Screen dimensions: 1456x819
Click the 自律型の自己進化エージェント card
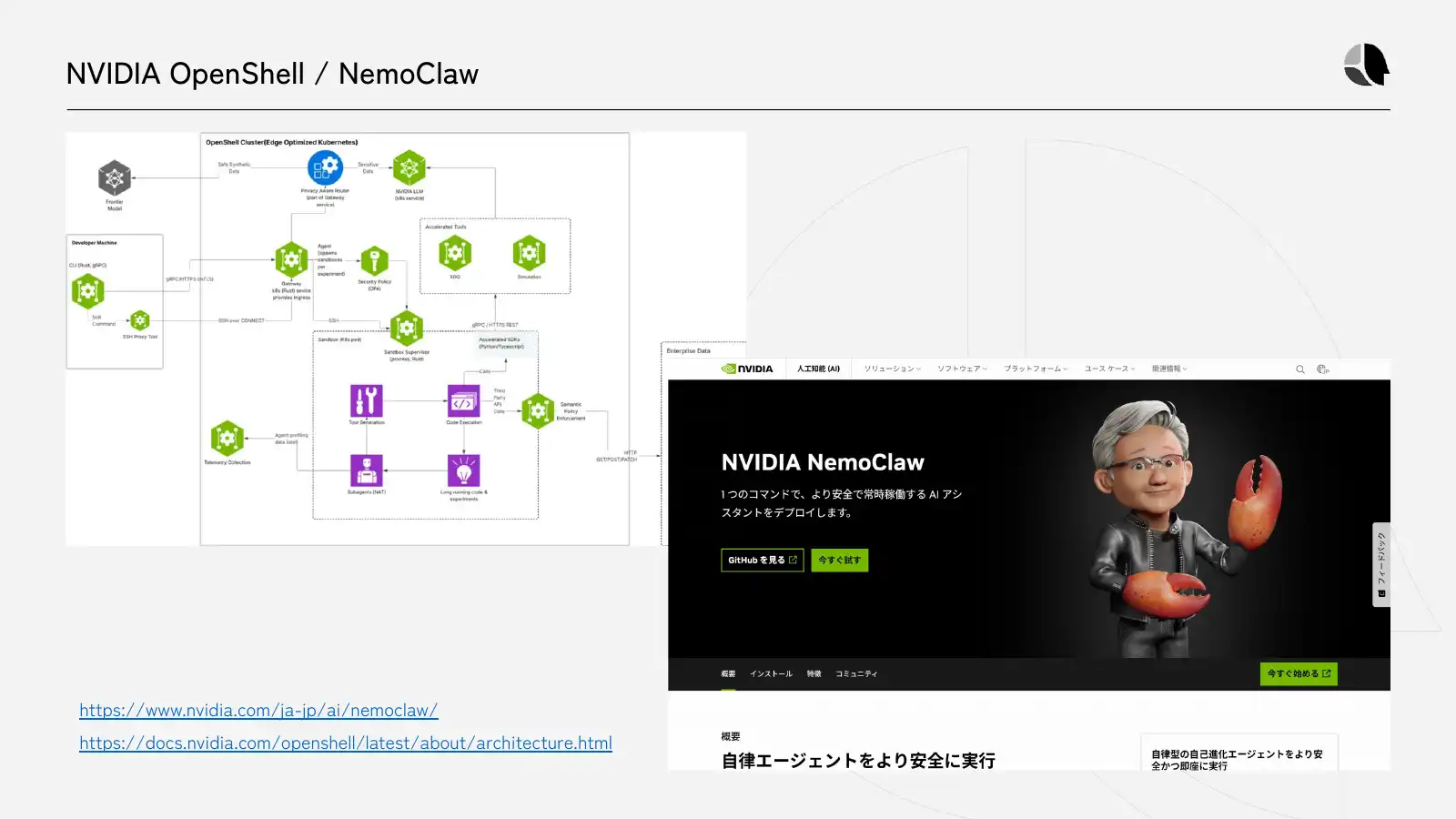point(1239,753)
